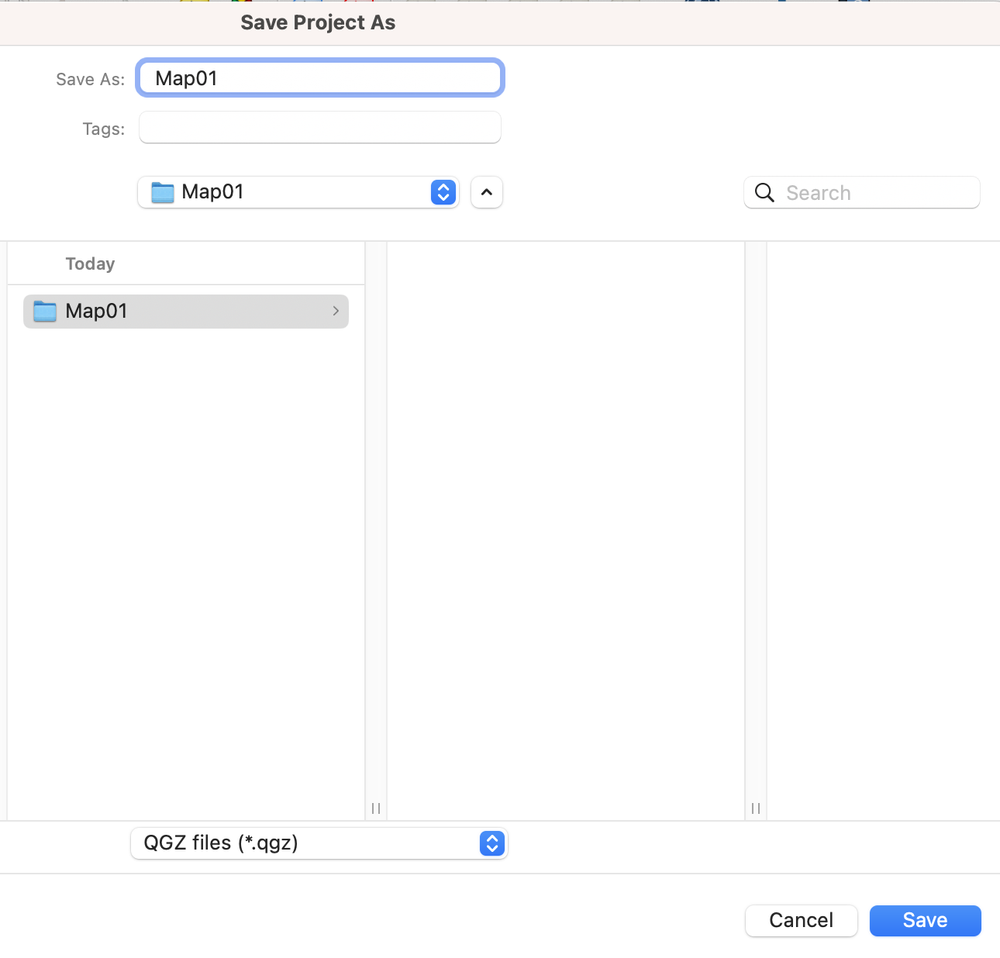The height and width of the screenshot is (958, 1000).
Task: Click the Save button
Action: [925, 920]
